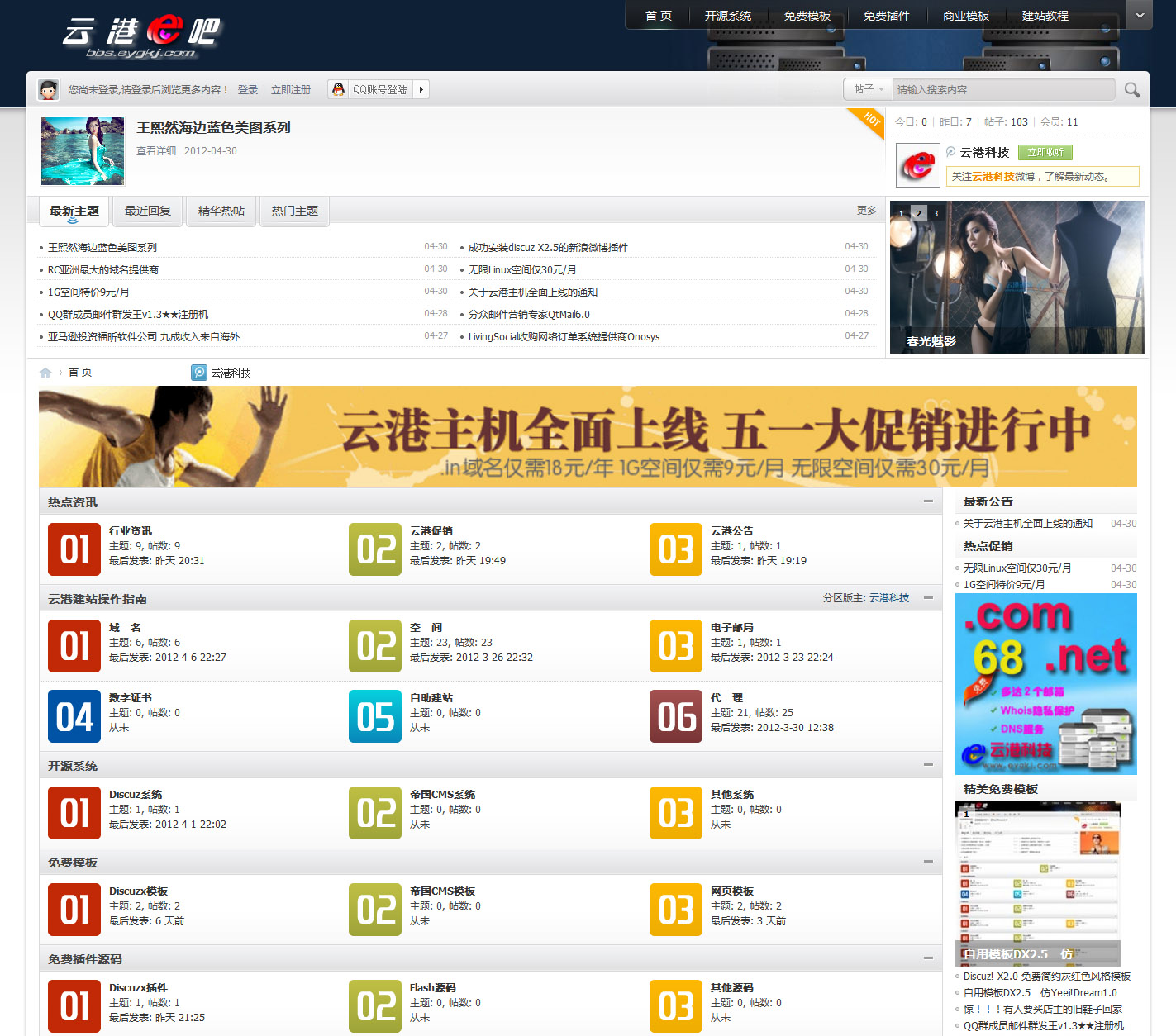Click the home breadcrumb icon
Image resolution: width=1176 pixels, height=1036 pixels.
tap(45, 373)
